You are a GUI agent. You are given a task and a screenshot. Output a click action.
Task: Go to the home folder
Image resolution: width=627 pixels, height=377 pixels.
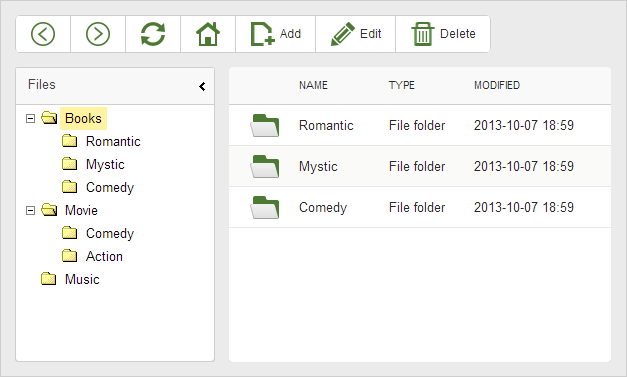(208, 34)
